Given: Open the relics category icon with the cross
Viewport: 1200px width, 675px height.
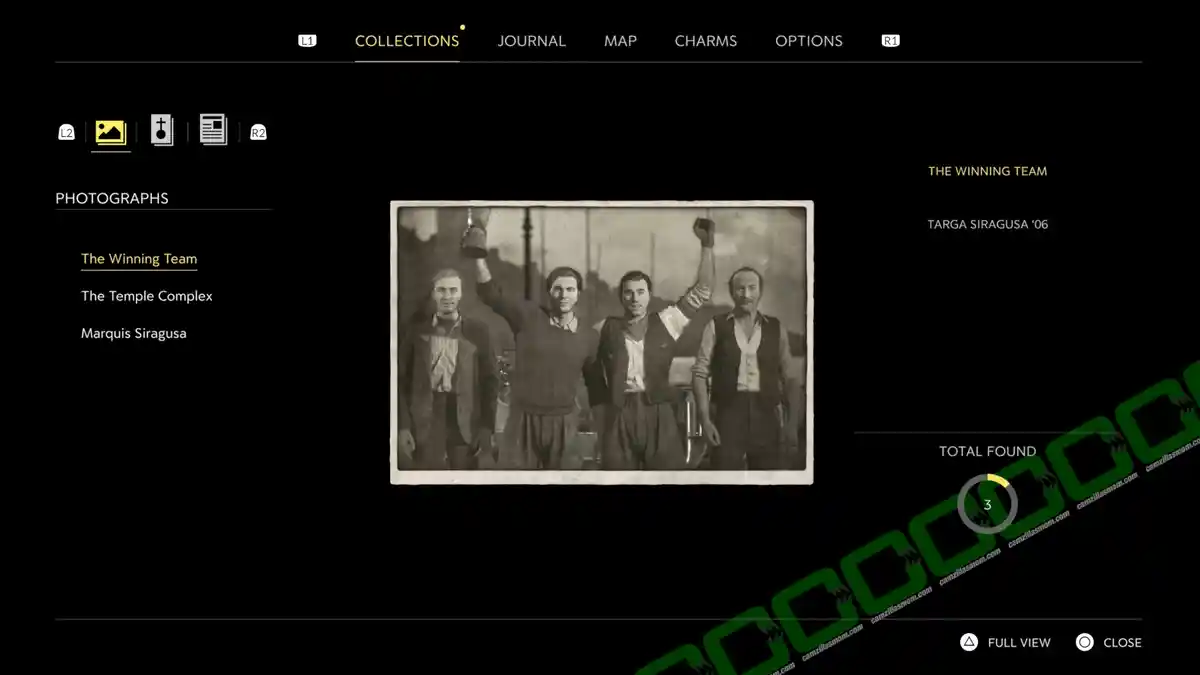Looking at the screenshot, I should click(162, 130).
